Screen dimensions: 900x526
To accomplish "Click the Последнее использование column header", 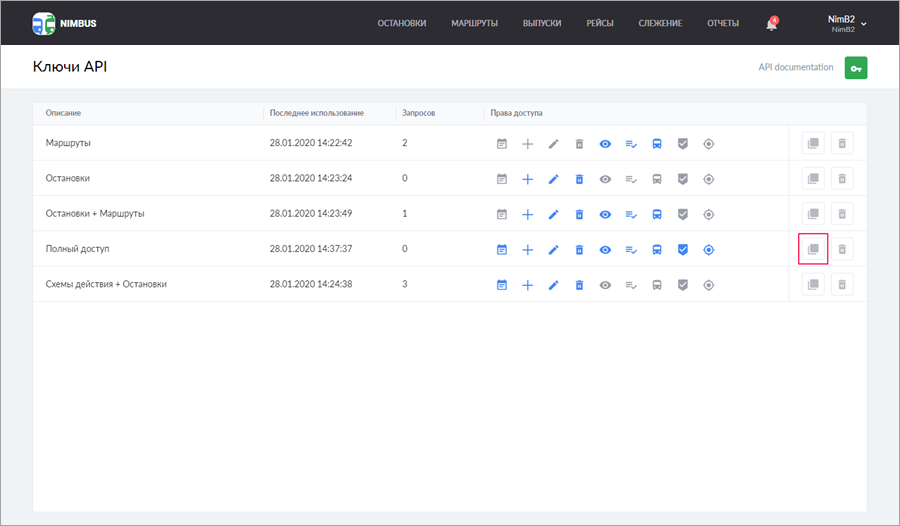I will pyautogui.click(x=317, y=113).
